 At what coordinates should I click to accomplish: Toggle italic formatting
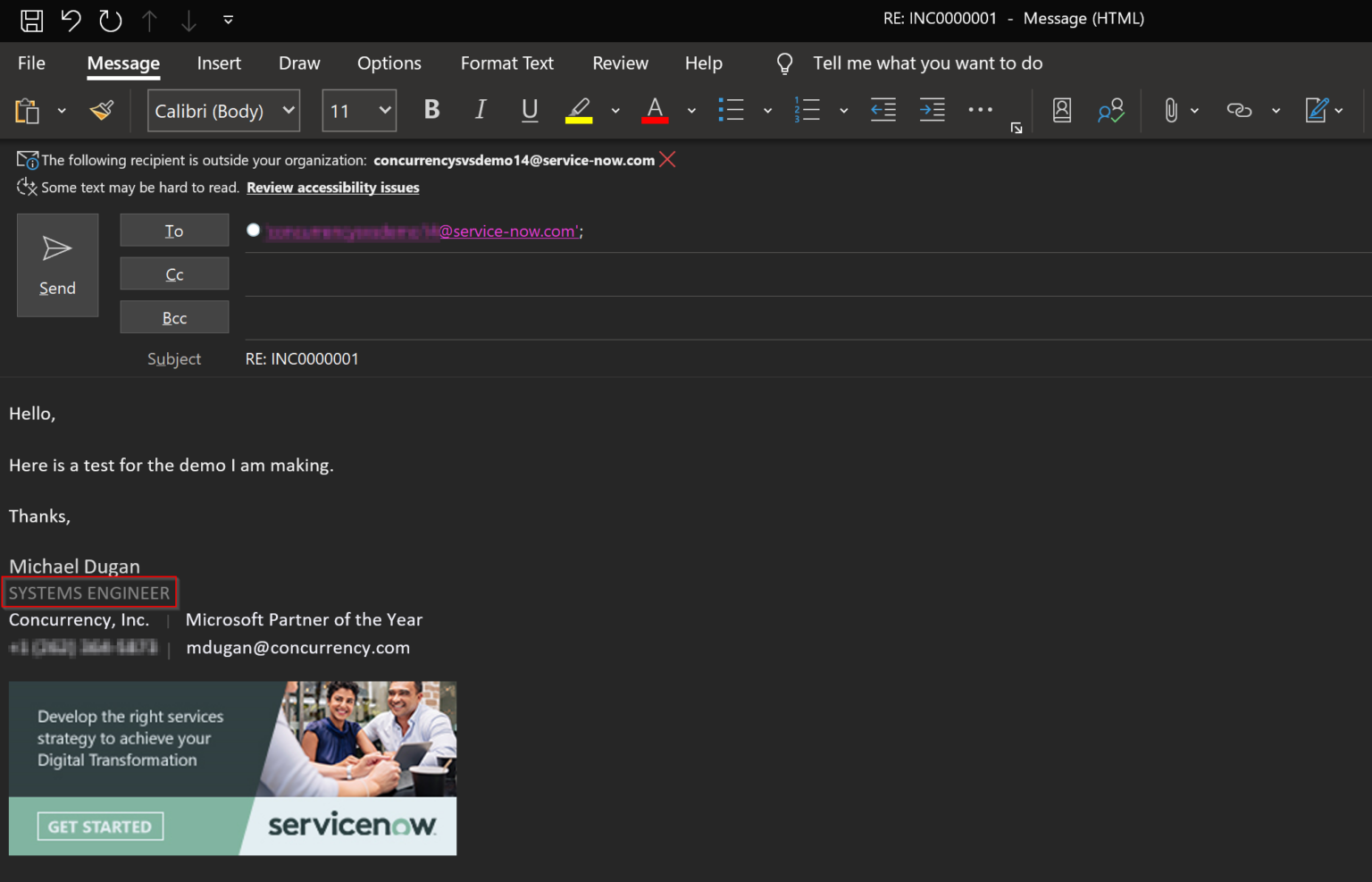(x=481, y=109)
